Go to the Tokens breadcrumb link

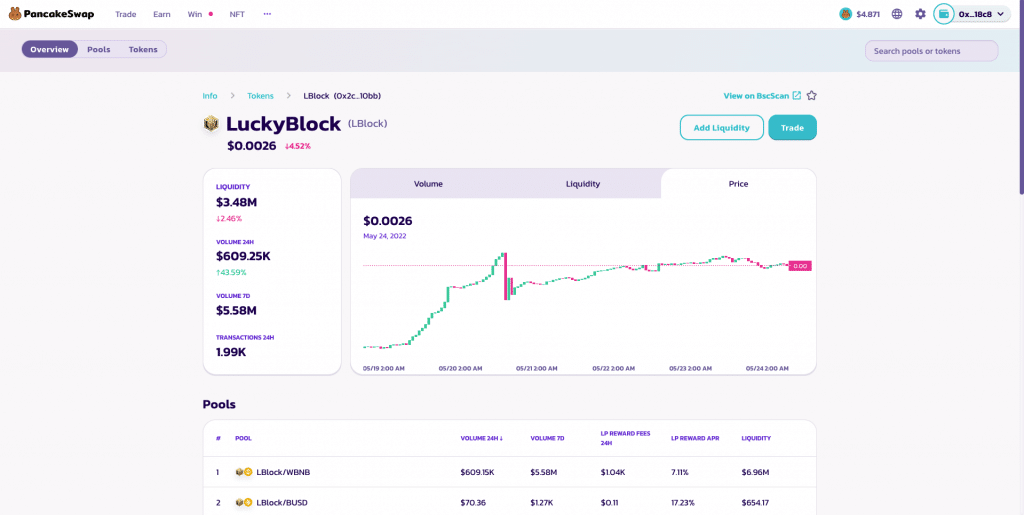(260, 95)
